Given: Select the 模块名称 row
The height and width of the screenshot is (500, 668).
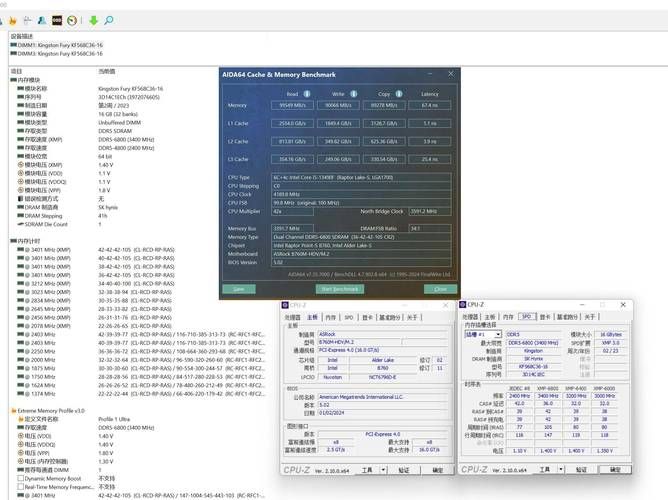Looking at the screenshot, I should (89, 89).
